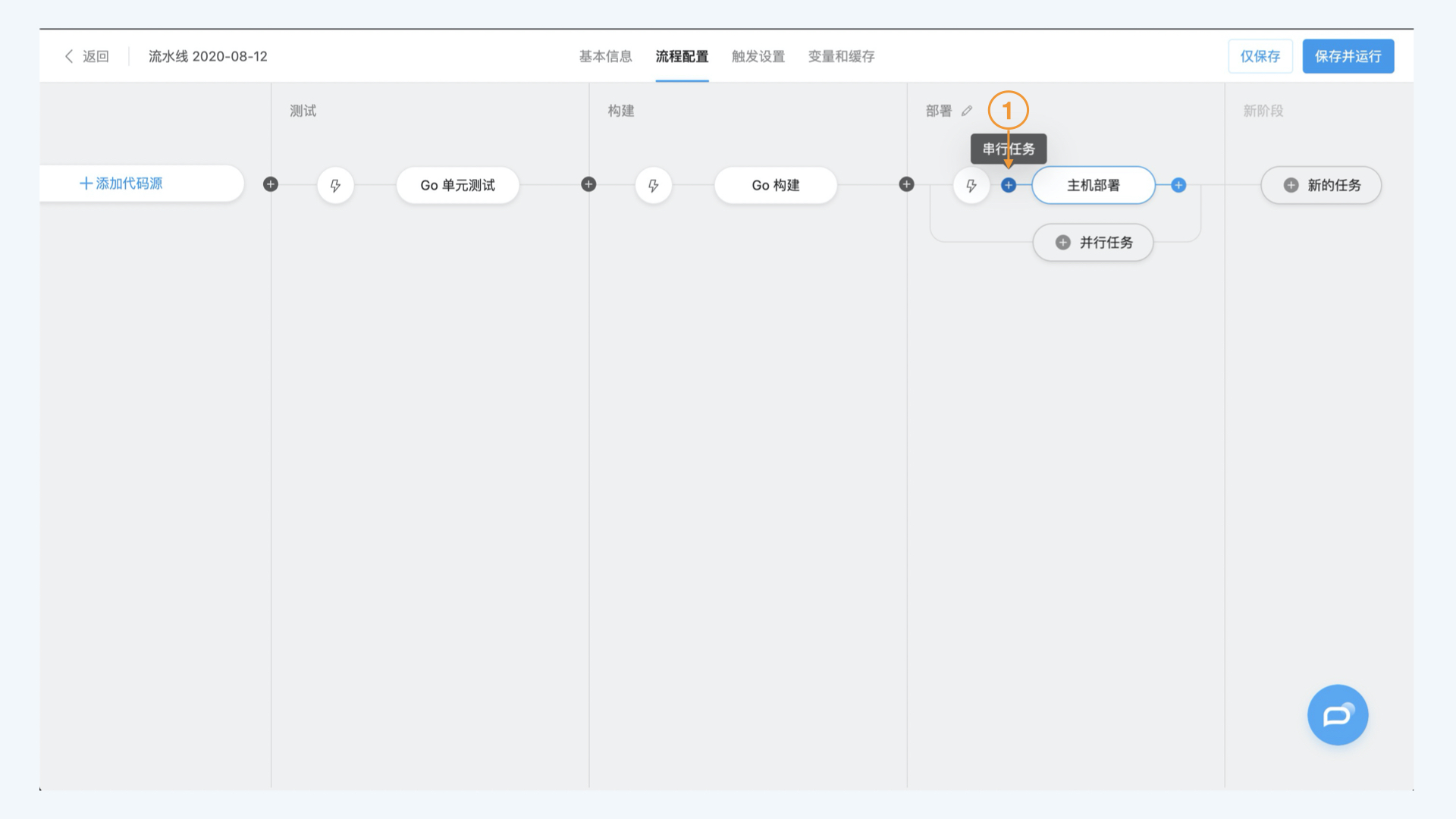Open the chat support bubble
This screenshot has width=1456, height=819.
click(x=1338, y=715)
